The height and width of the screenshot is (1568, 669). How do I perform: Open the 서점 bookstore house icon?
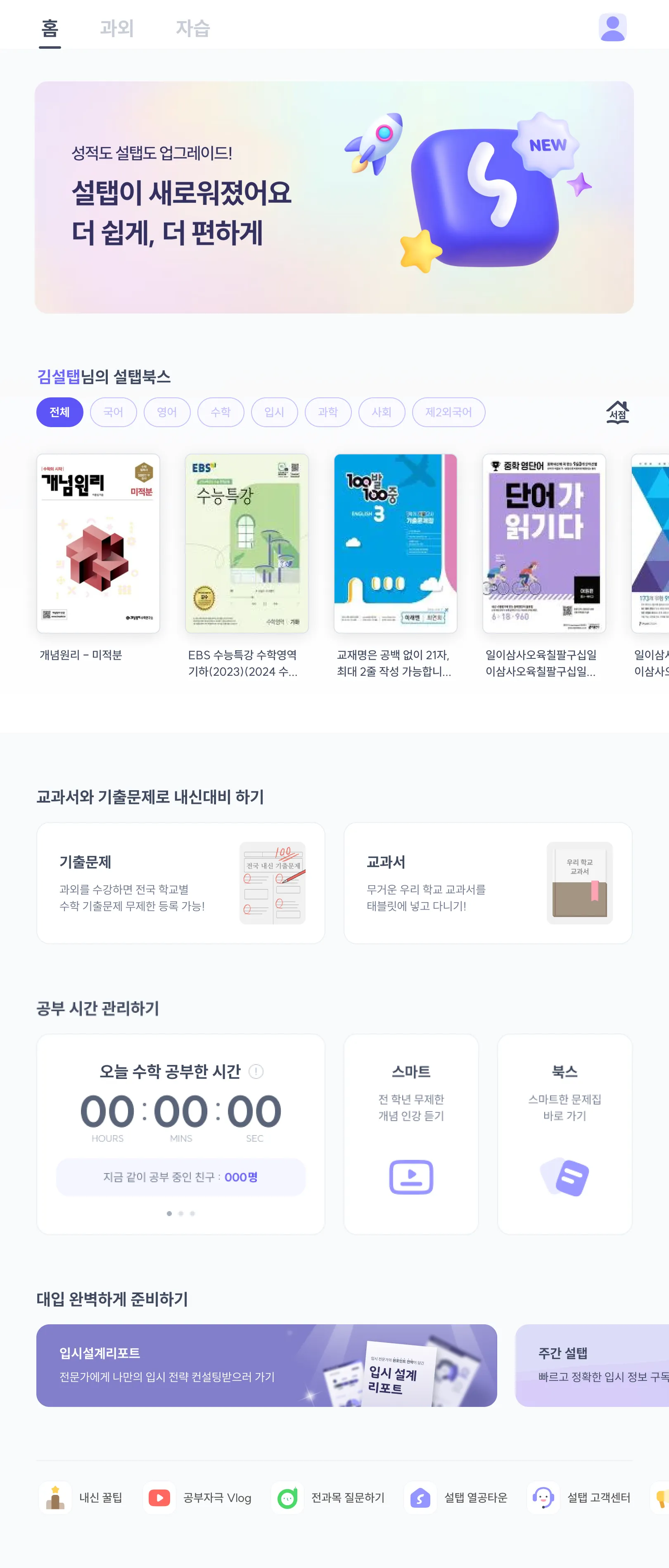coord(617,412)
